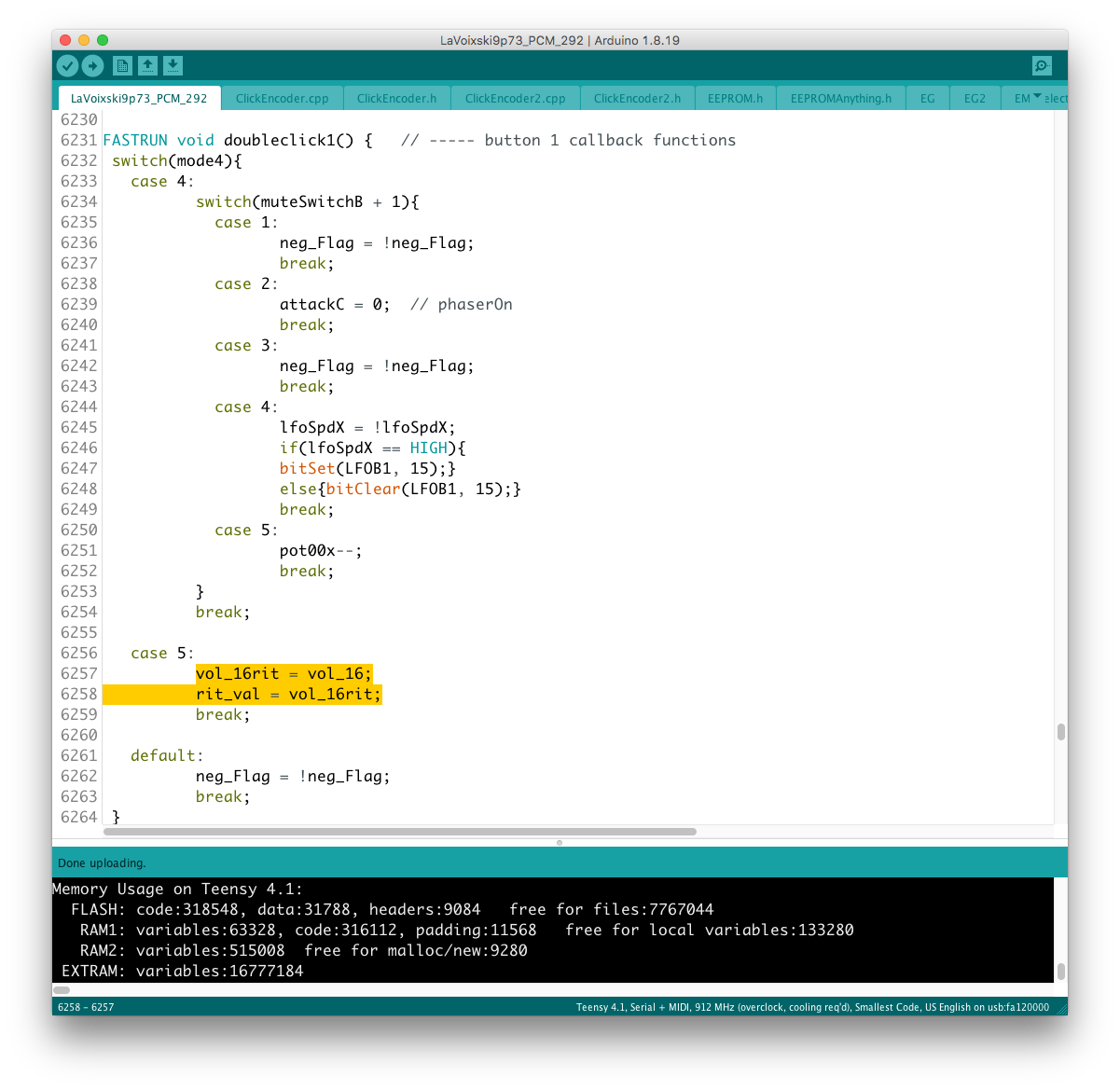The image size is (1120, 1090).
Task: Switch to the ClickEncoder2.h tab
Action: click(637, 98)
